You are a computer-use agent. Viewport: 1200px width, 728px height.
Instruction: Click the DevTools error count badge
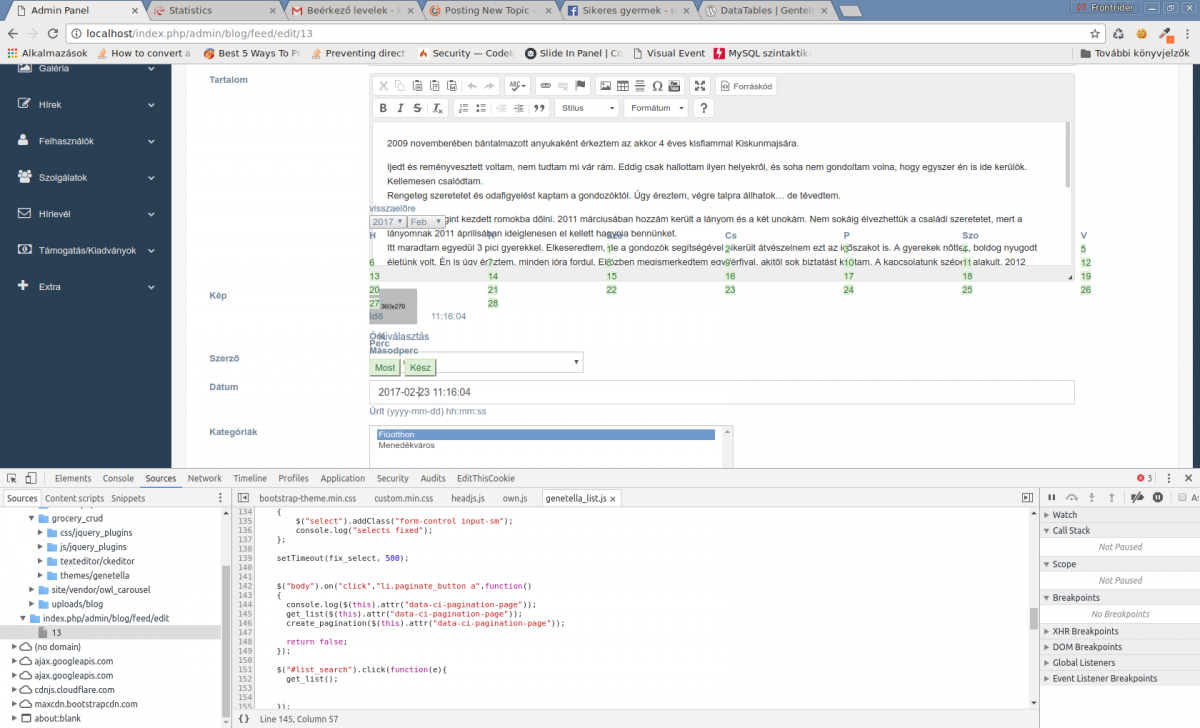click(x=1144, y=478)
